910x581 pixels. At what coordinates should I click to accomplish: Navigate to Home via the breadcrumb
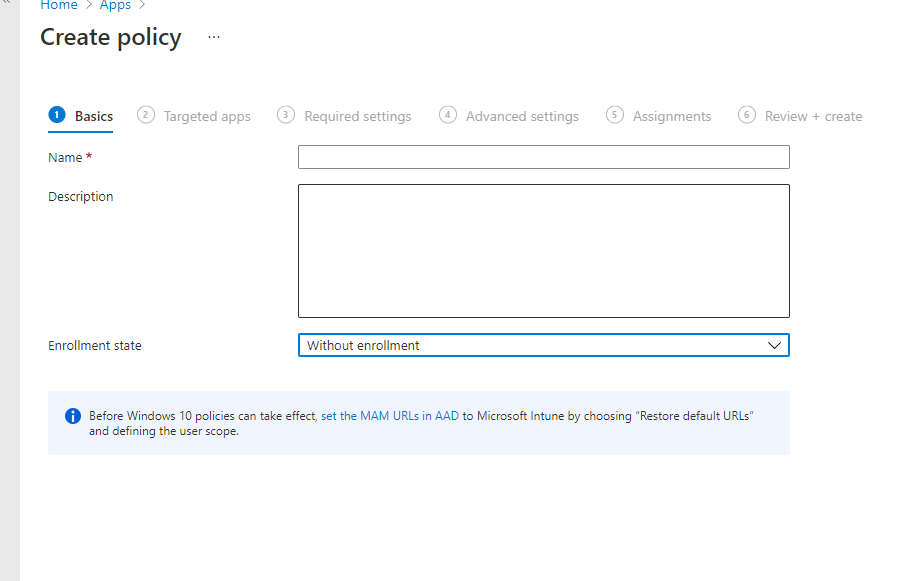[58, 6]
